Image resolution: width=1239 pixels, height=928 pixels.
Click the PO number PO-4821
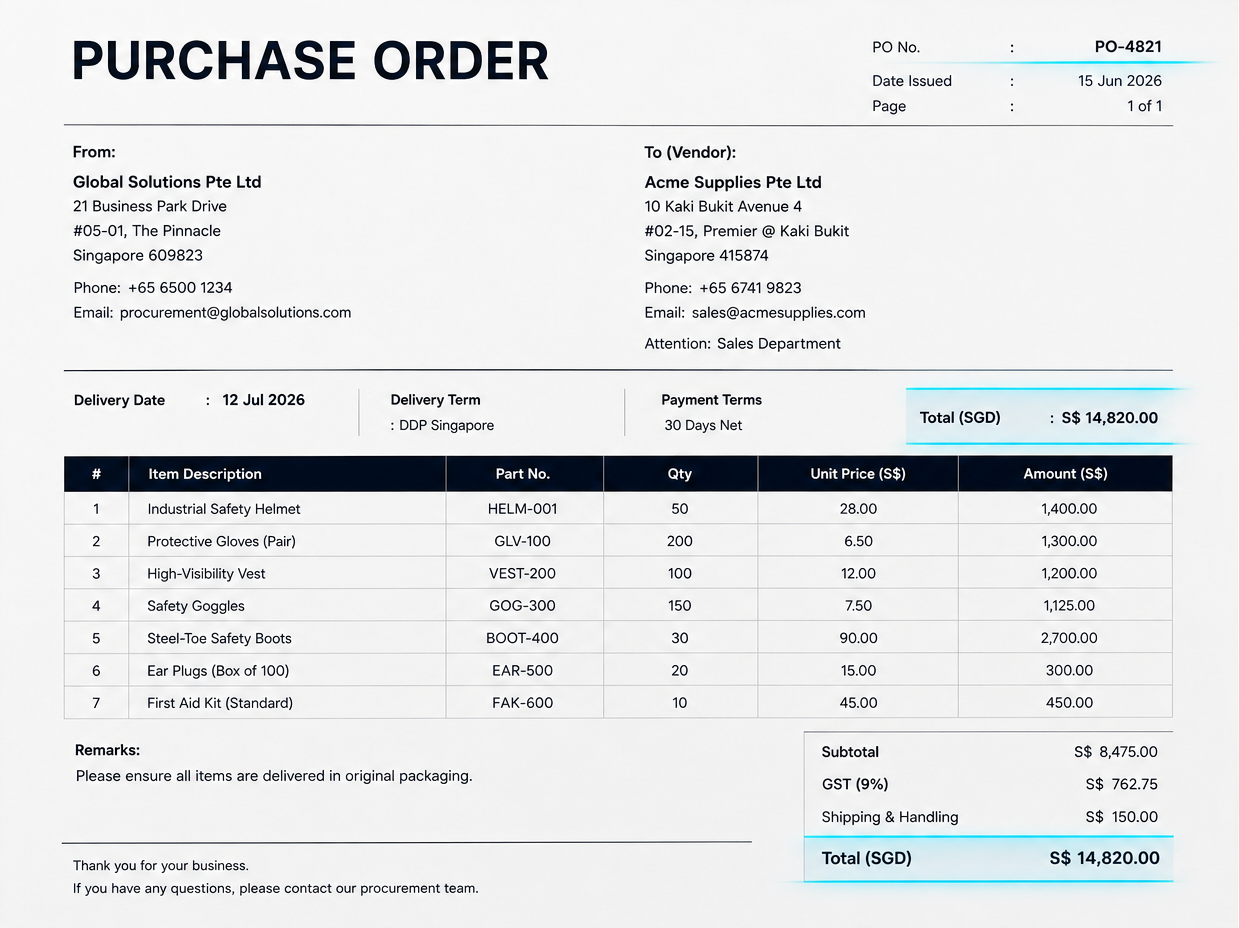[1128, 47]
